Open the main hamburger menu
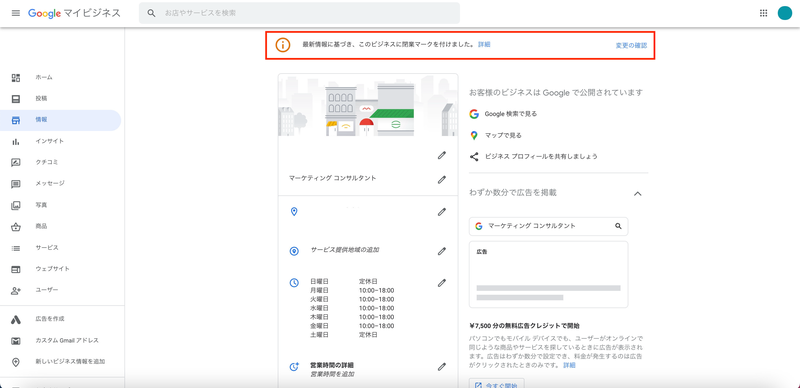 click(x=16, y=13)
